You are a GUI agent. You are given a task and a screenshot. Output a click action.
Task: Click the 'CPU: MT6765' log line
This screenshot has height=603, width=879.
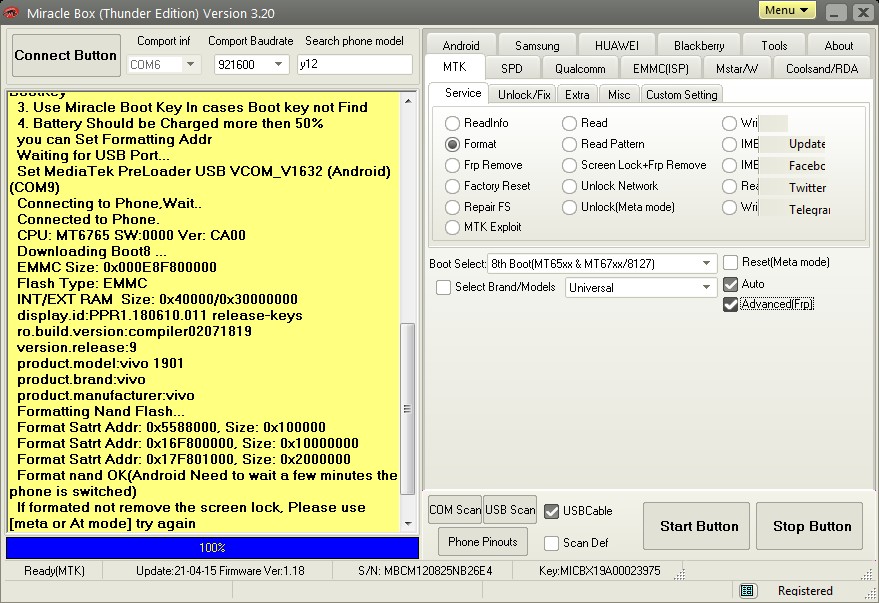coord(131,235)
